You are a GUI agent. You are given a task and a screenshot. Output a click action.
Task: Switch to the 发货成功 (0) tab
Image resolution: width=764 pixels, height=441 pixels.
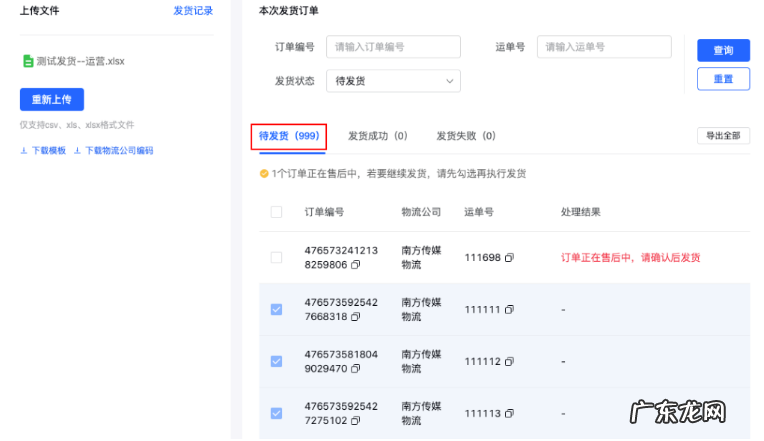(x=378, y=136)
